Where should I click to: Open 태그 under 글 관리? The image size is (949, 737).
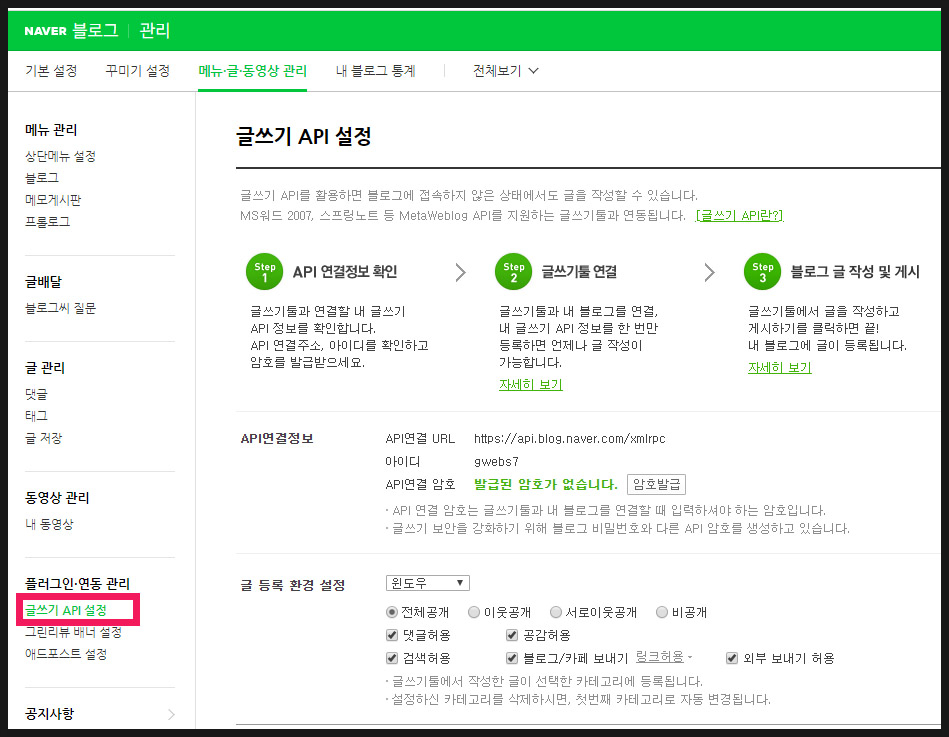pos(36,416)
